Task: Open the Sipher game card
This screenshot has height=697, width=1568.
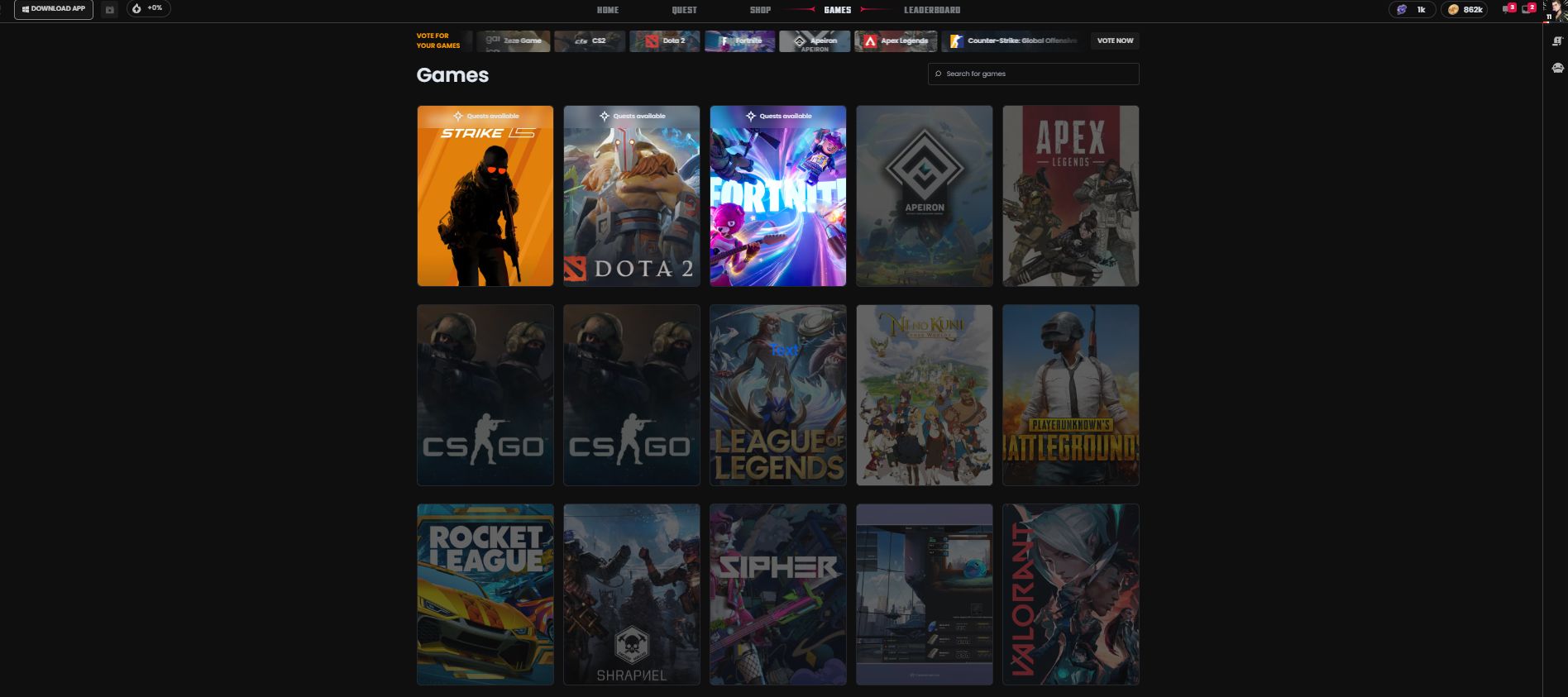Action: coord(778,594)
